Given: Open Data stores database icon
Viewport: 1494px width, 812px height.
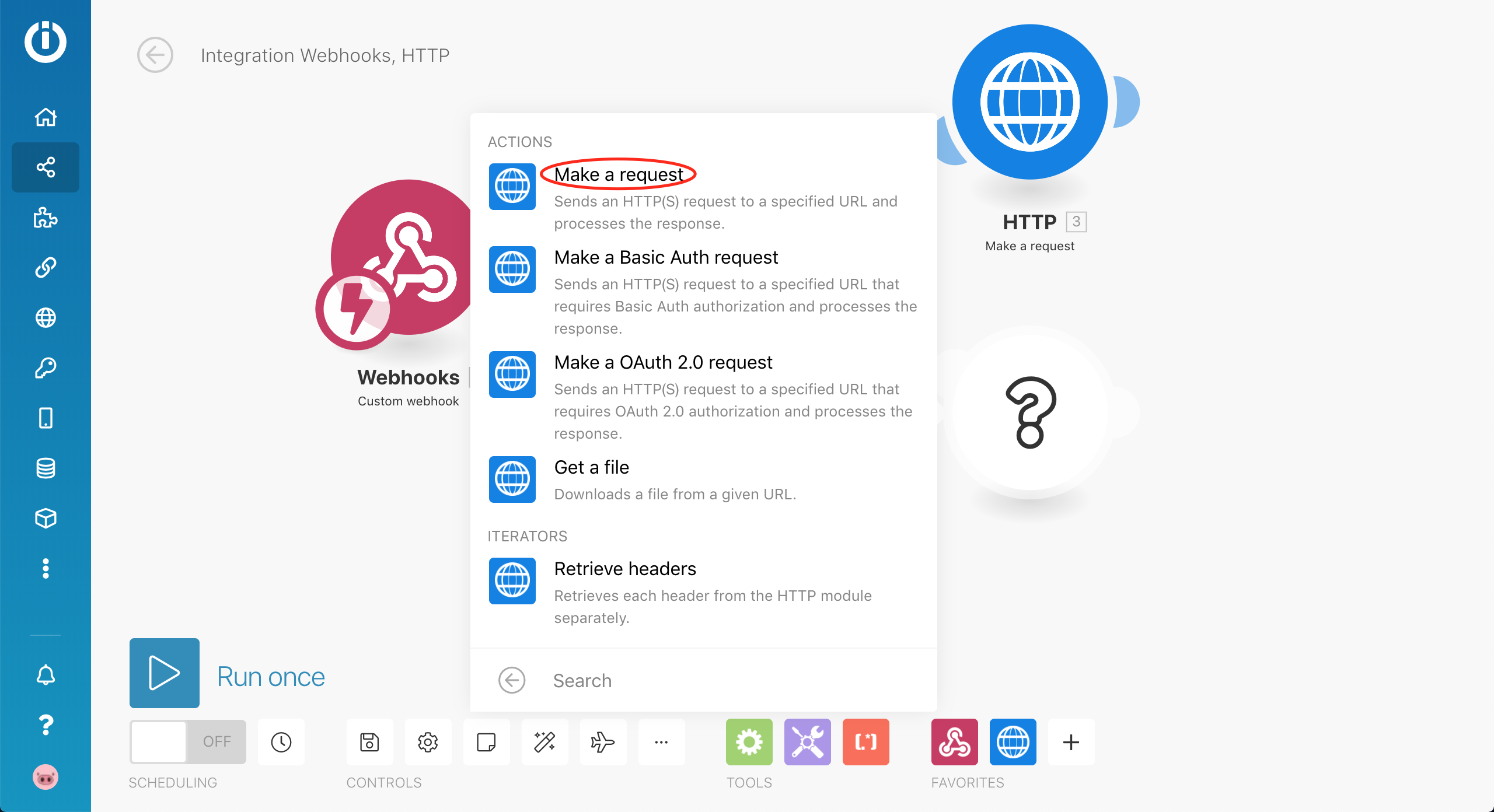Looking at the screenshot, I should tap(46, 468).
